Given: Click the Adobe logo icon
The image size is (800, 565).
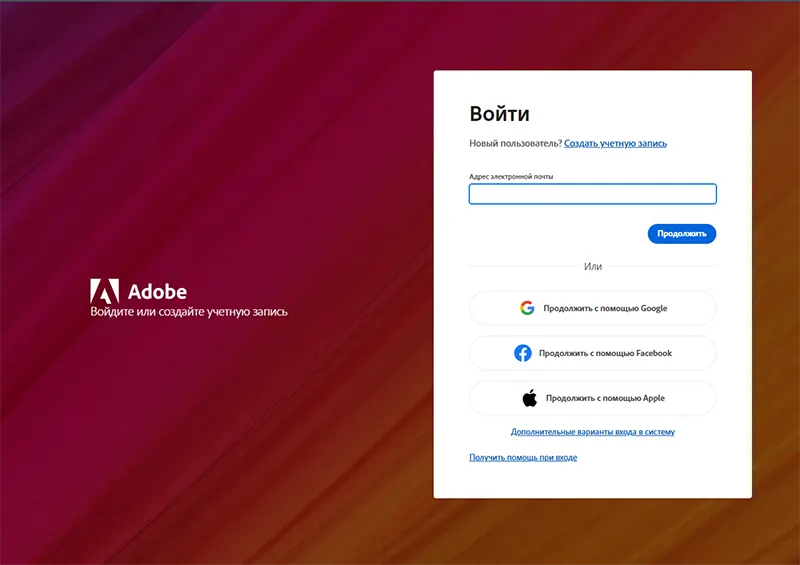Looking at the screenshot, I should [104, 291].
